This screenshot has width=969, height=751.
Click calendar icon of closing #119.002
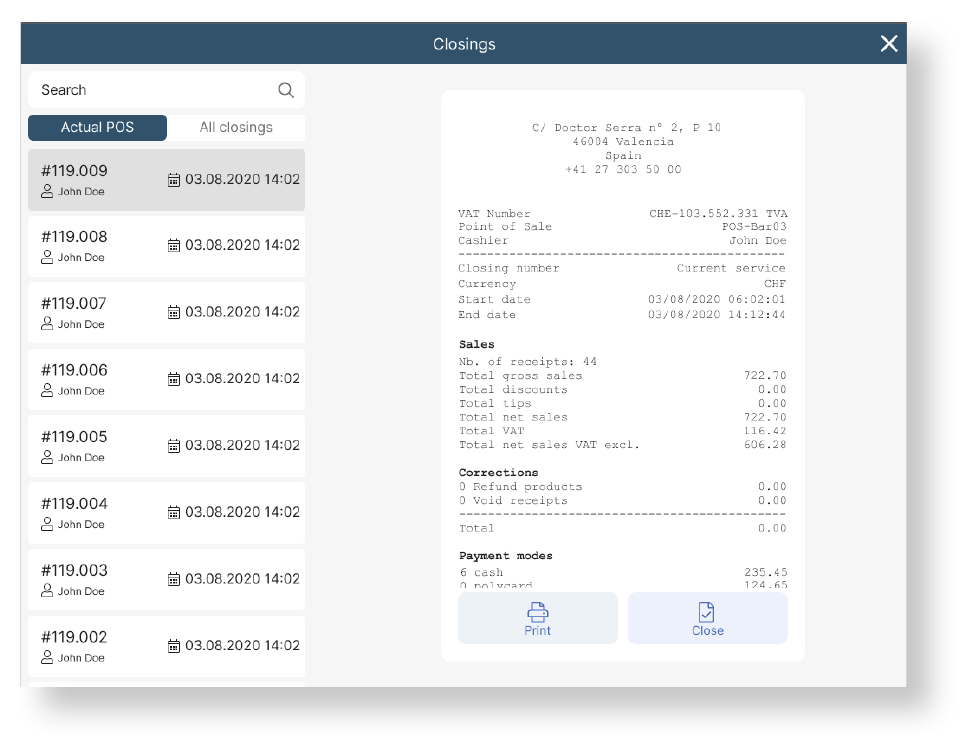coord(174,646)
